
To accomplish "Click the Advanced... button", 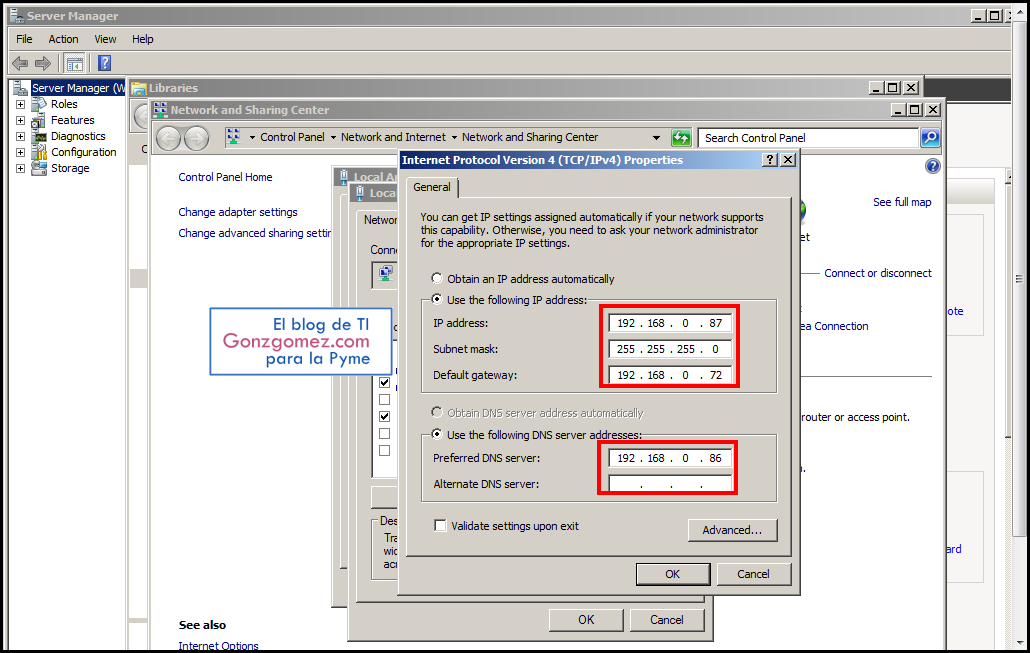I will click(732, 530).
